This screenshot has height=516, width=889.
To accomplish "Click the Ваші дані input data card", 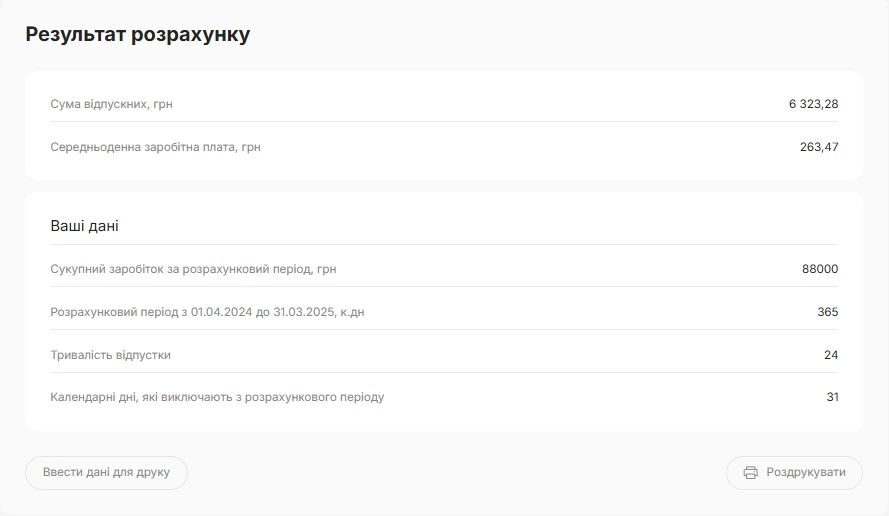I will point(444,311).
